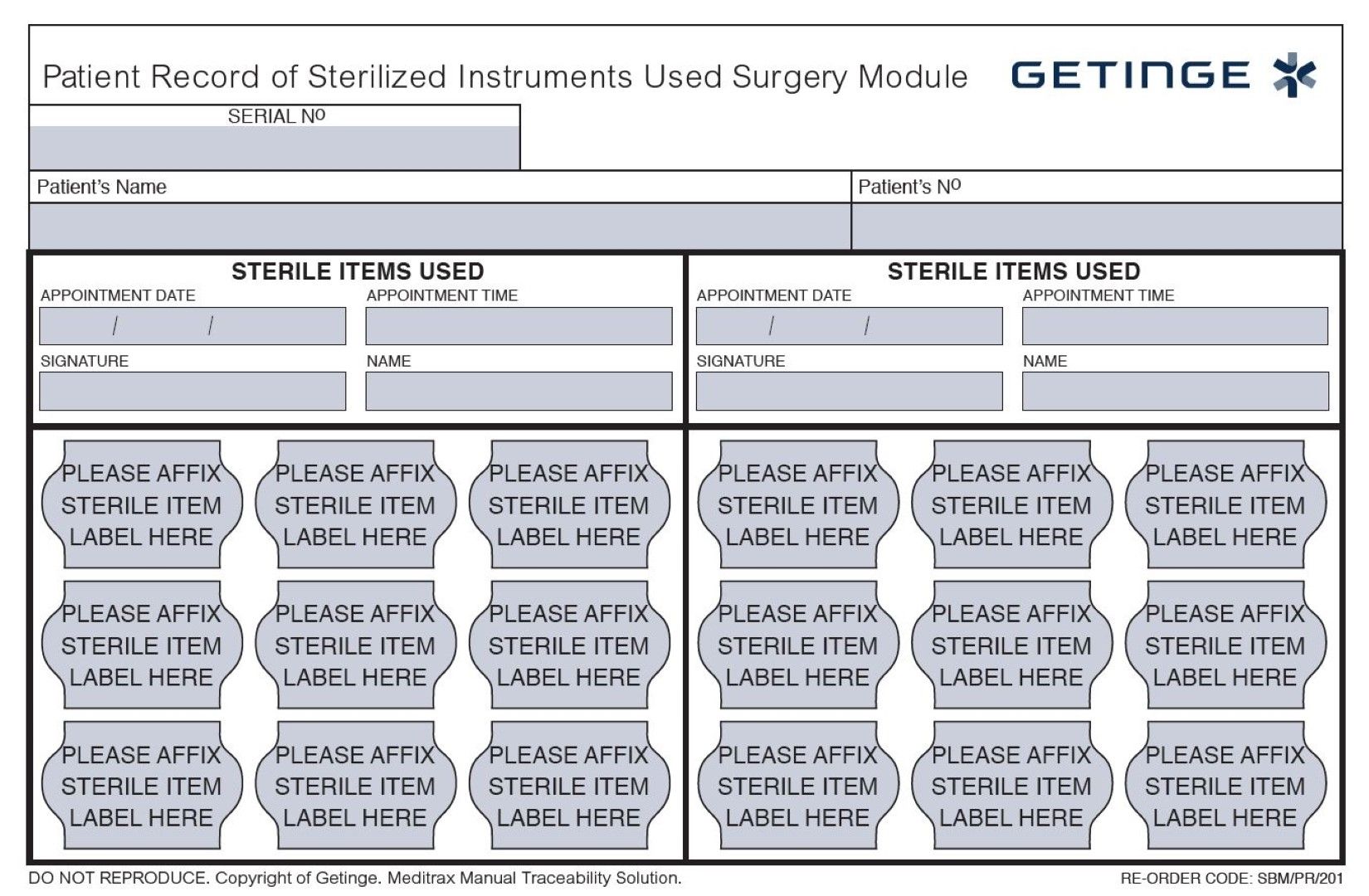1369x896 pixels.
Task: Click the Serial No input field
Action: 275,148
